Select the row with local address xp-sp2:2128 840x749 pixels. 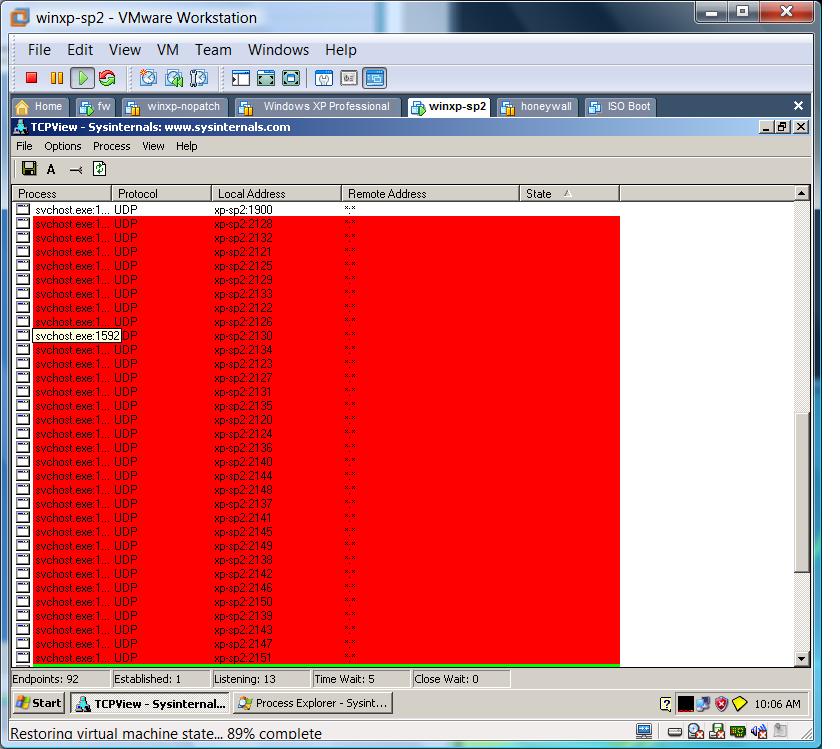(316, 223)
